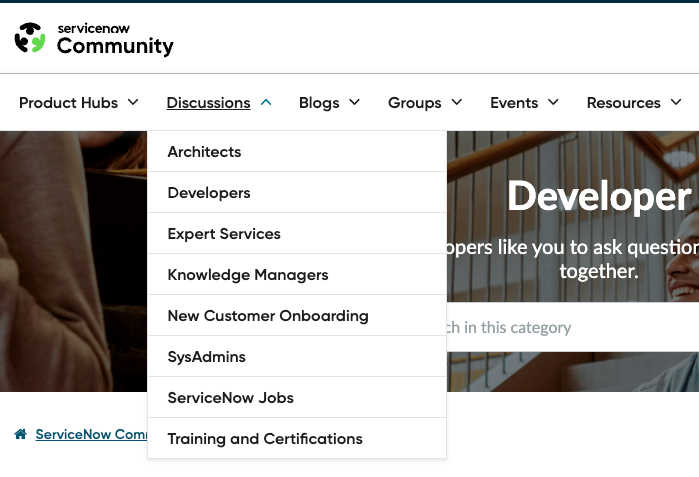Select Architects from Discussions menu
This screenshot has height=477, width=699.
click(x=297, y=152)
